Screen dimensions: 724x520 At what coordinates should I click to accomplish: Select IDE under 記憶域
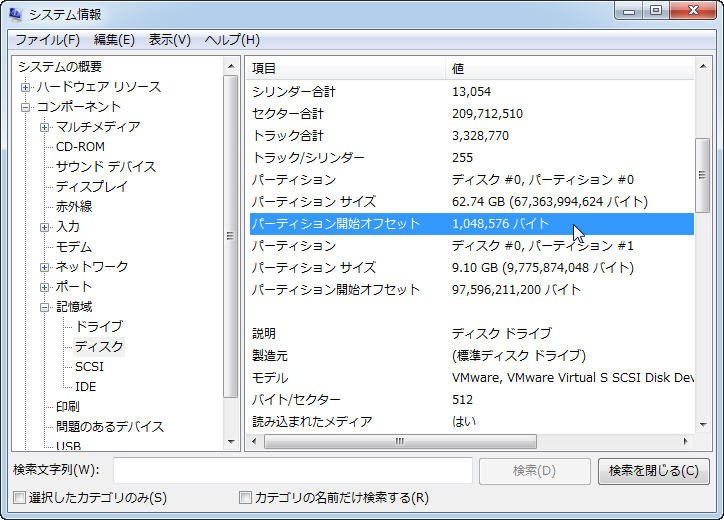coord(85,387)
